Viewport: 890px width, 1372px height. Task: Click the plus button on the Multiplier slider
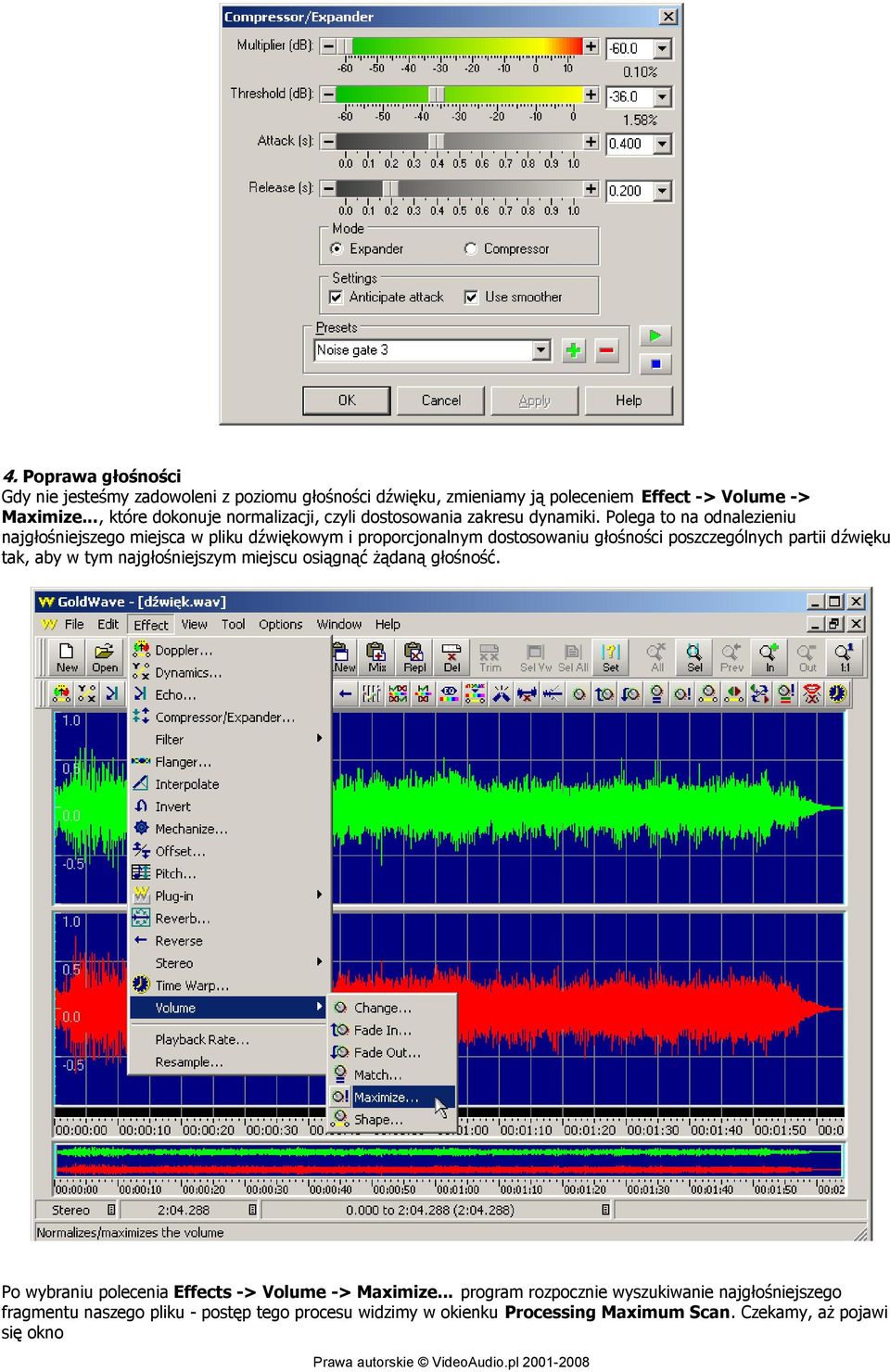click(591, 45)
